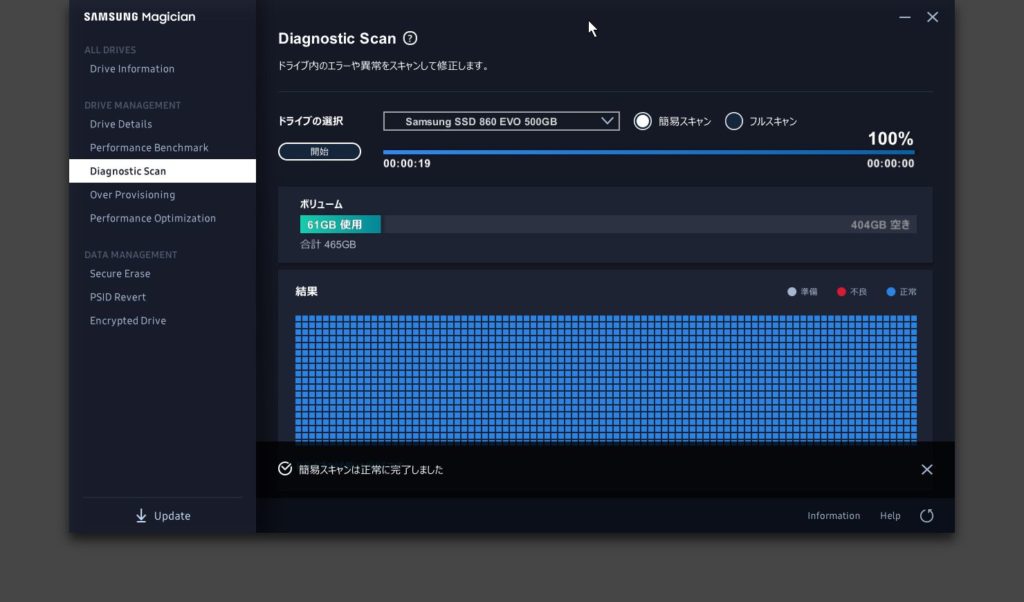Image resolution: width=1024 pixels, height=602 pixels.
Task: Click the Update button
Action: click(x=163, y=516)
